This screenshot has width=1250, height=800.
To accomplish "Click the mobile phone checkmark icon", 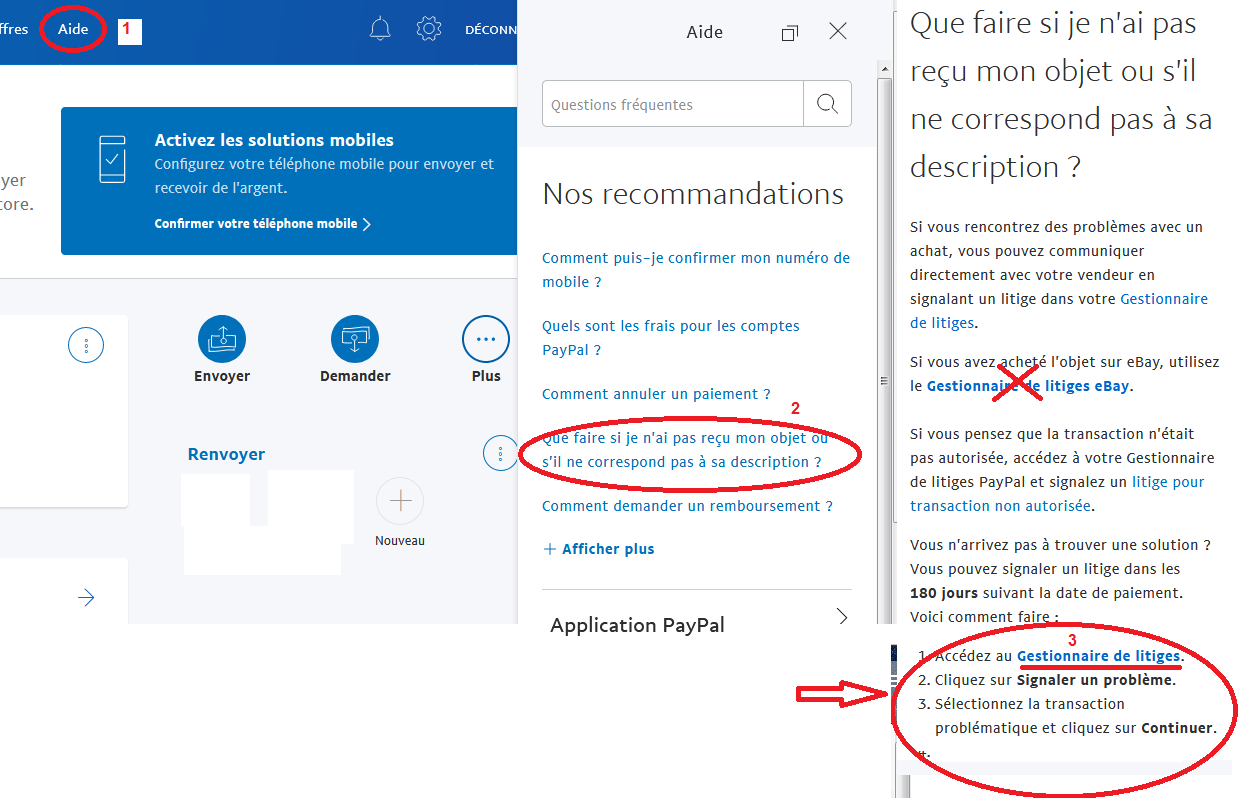I will point(113,158).
